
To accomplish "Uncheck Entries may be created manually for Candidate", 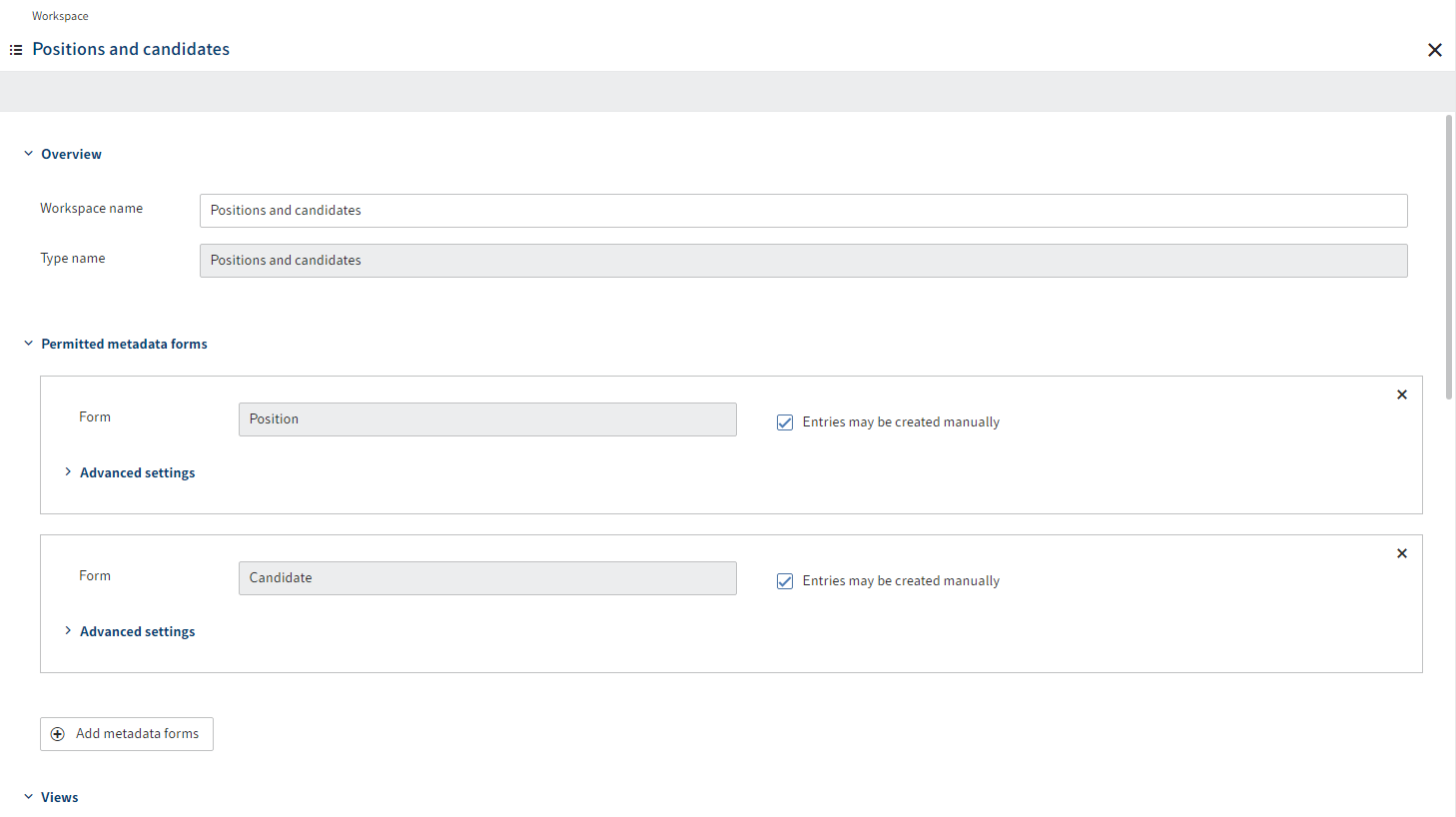I will [x=785, y=580].
